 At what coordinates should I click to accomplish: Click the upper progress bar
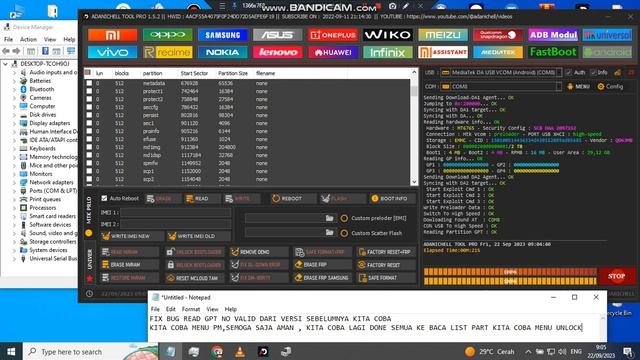510,272
